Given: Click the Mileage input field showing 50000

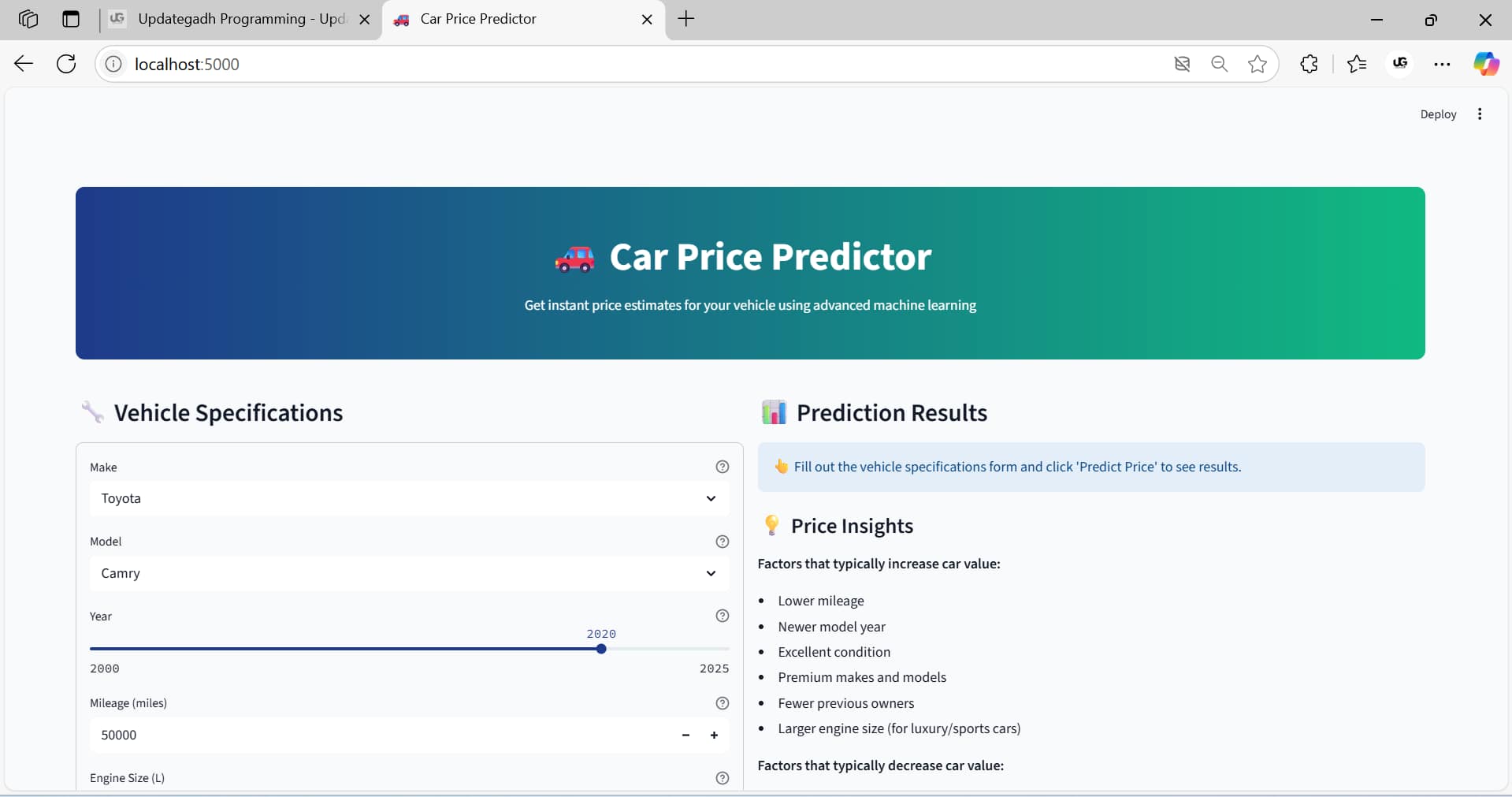Looking at the screenshot, I should [x=378, y=735].
